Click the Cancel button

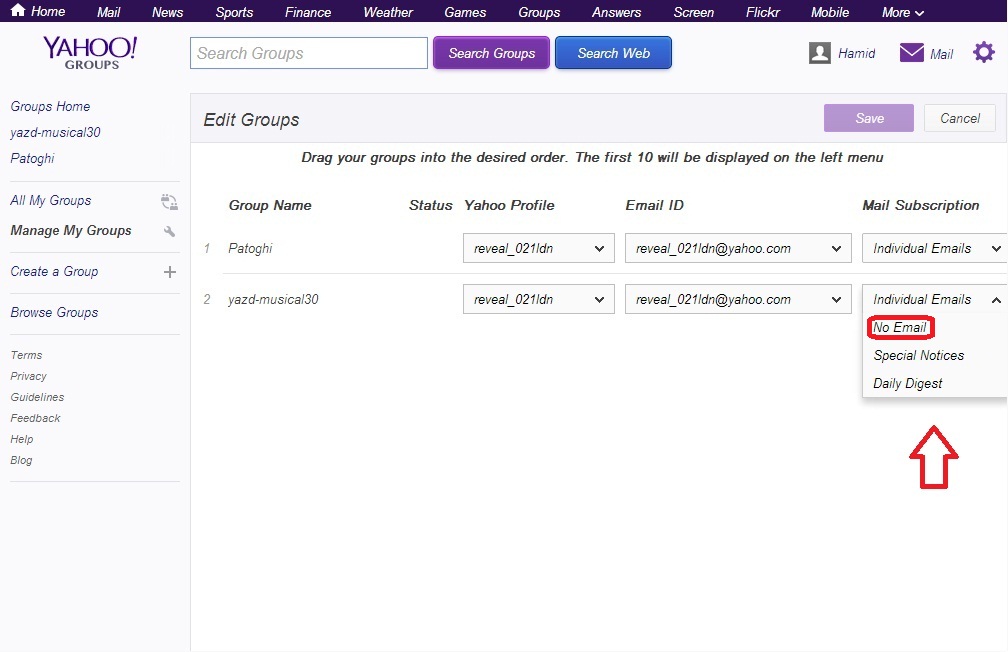960,118
